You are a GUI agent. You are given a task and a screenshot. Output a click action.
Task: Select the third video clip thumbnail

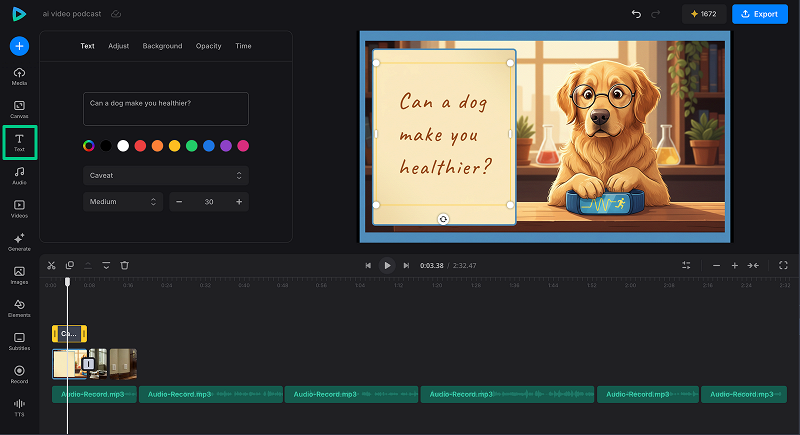[x=123, y=364]
